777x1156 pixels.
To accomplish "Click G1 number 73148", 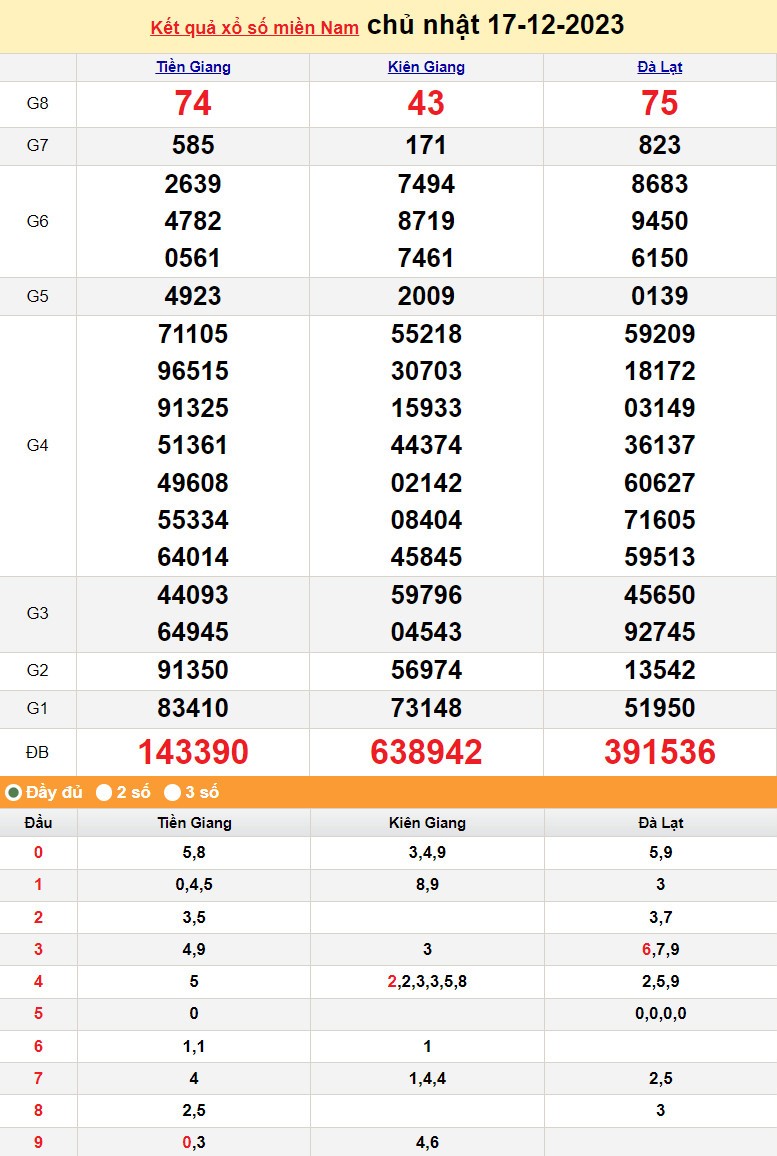I will pos(426,708).
